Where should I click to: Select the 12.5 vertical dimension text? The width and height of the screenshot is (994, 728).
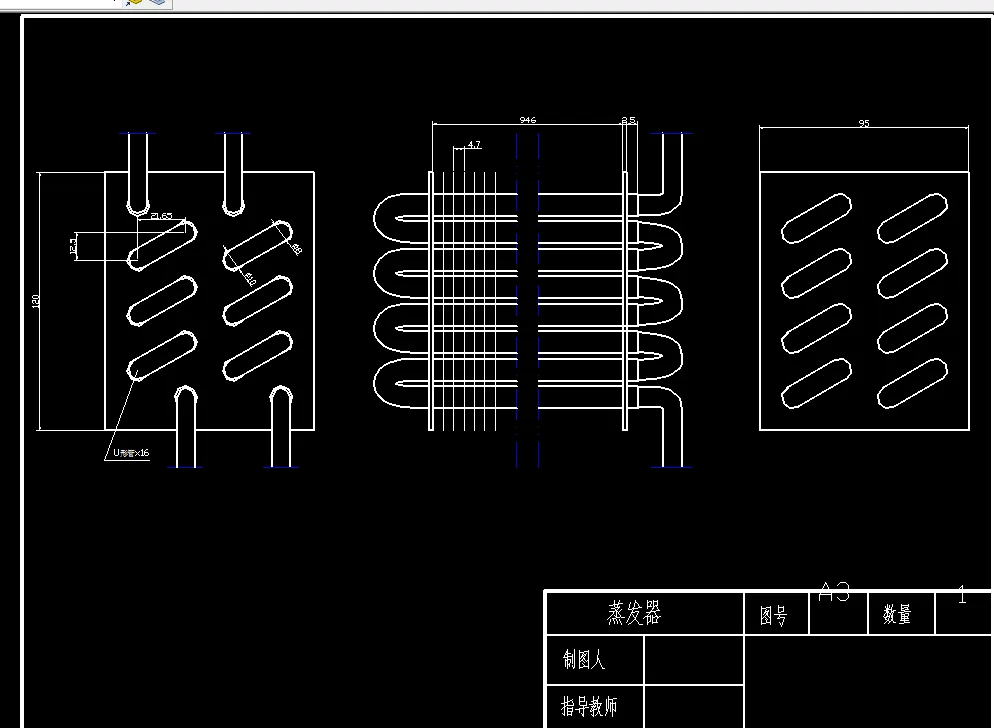coord(74,245)
